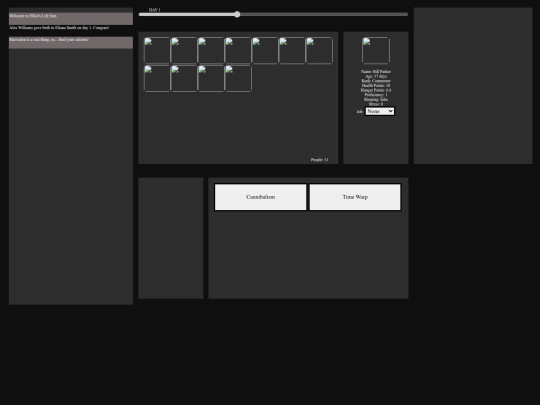Select the second person portrait in top row
540x405 pixels.
(x=184, y=50)
